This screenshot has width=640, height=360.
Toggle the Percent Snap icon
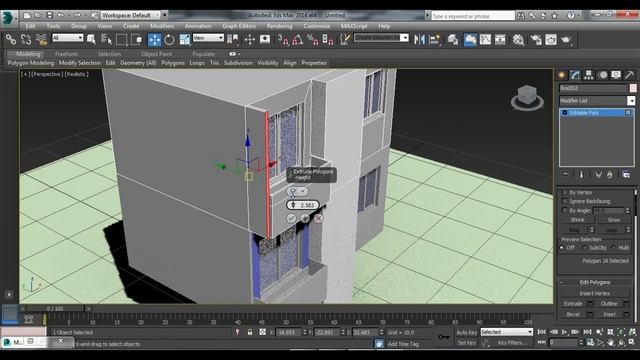point(313,40)
